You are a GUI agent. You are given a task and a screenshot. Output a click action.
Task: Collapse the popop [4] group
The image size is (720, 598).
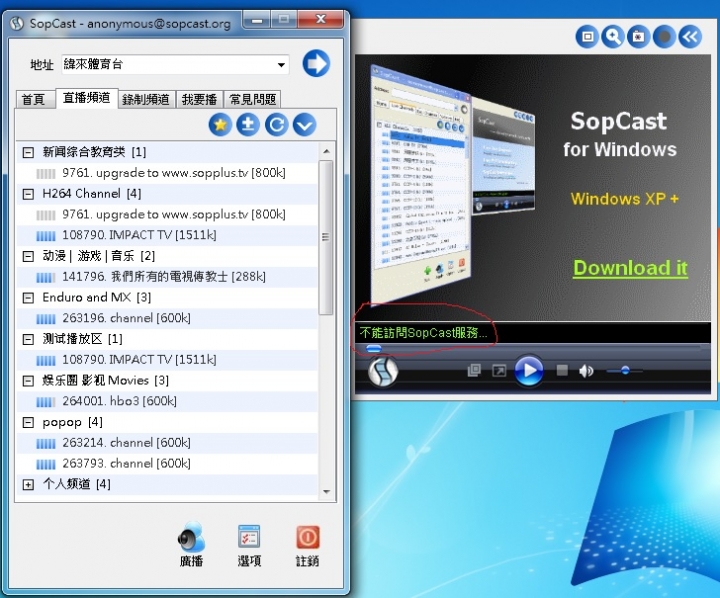coord(28,422)
